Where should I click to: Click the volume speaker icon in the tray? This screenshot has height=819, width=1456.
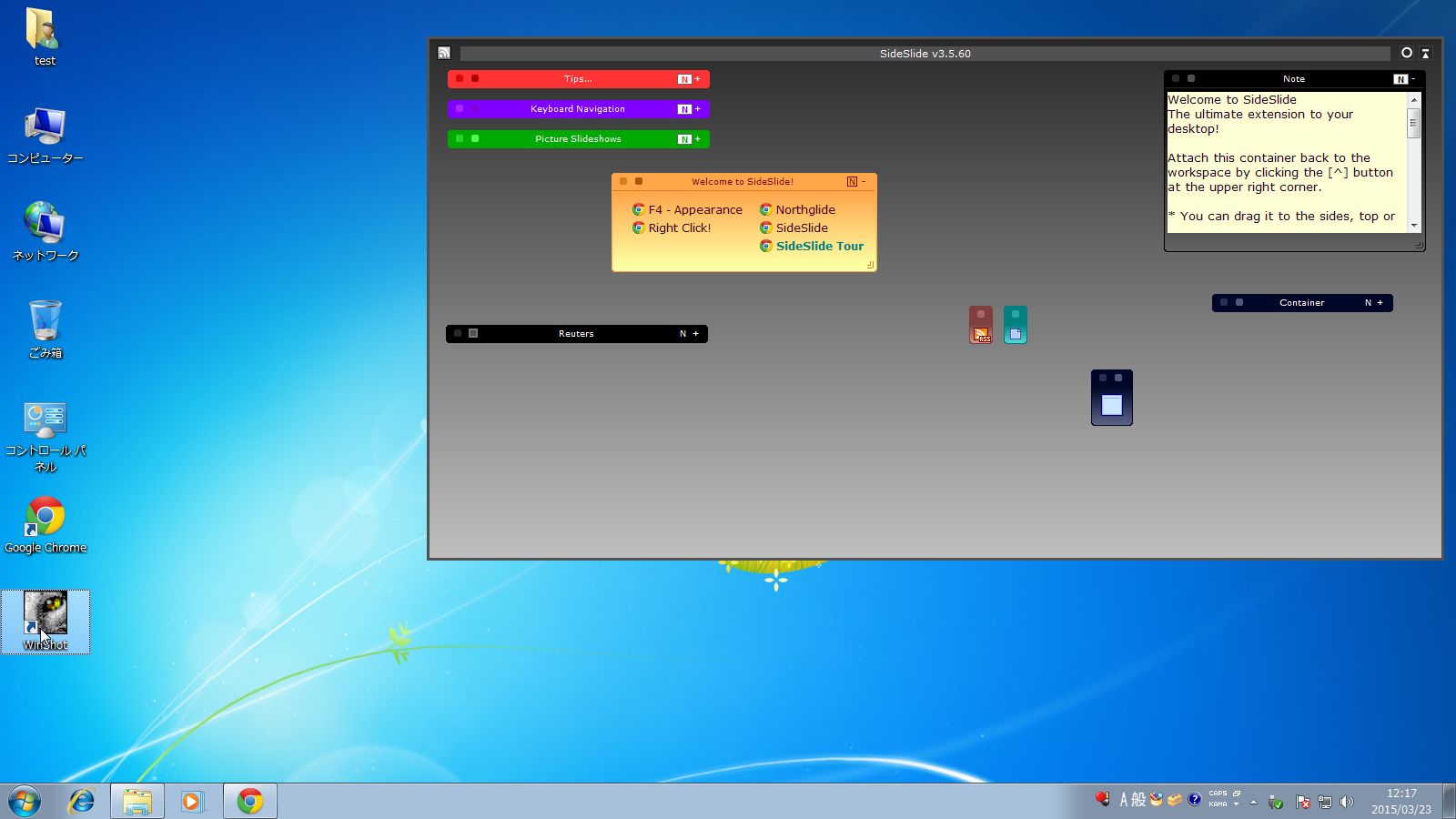tap(1347, 802)
